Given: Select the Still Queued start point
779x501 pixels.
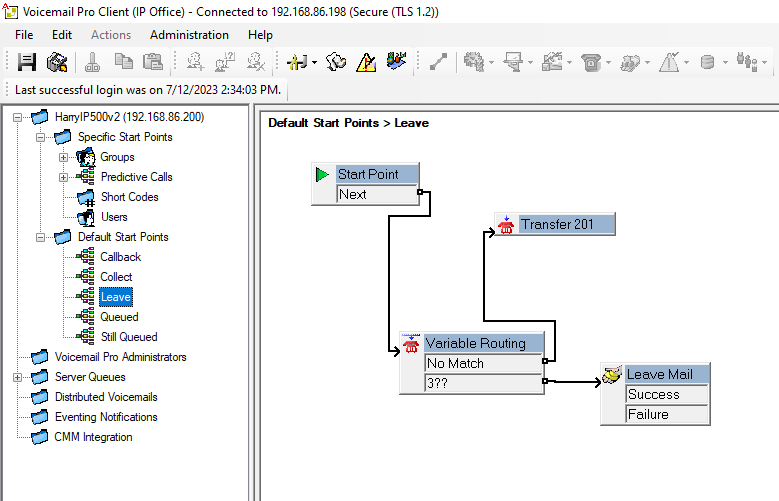Looking at the screenshot, I should 129,336.
